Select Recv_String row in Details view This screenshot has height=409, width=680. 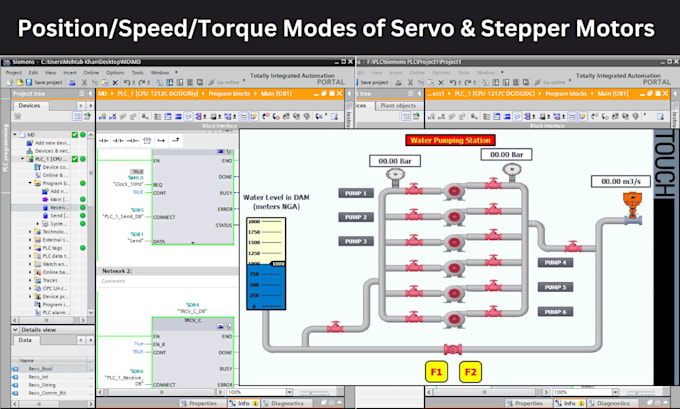coord(52,385)
